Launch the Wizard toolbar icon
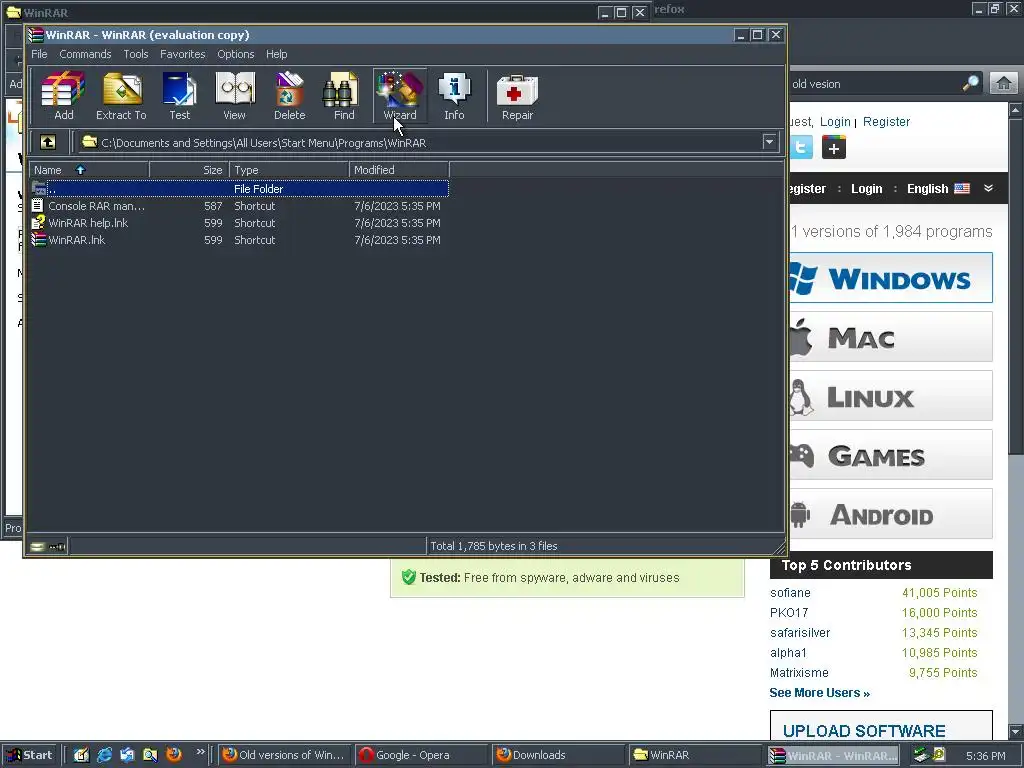 400,96
